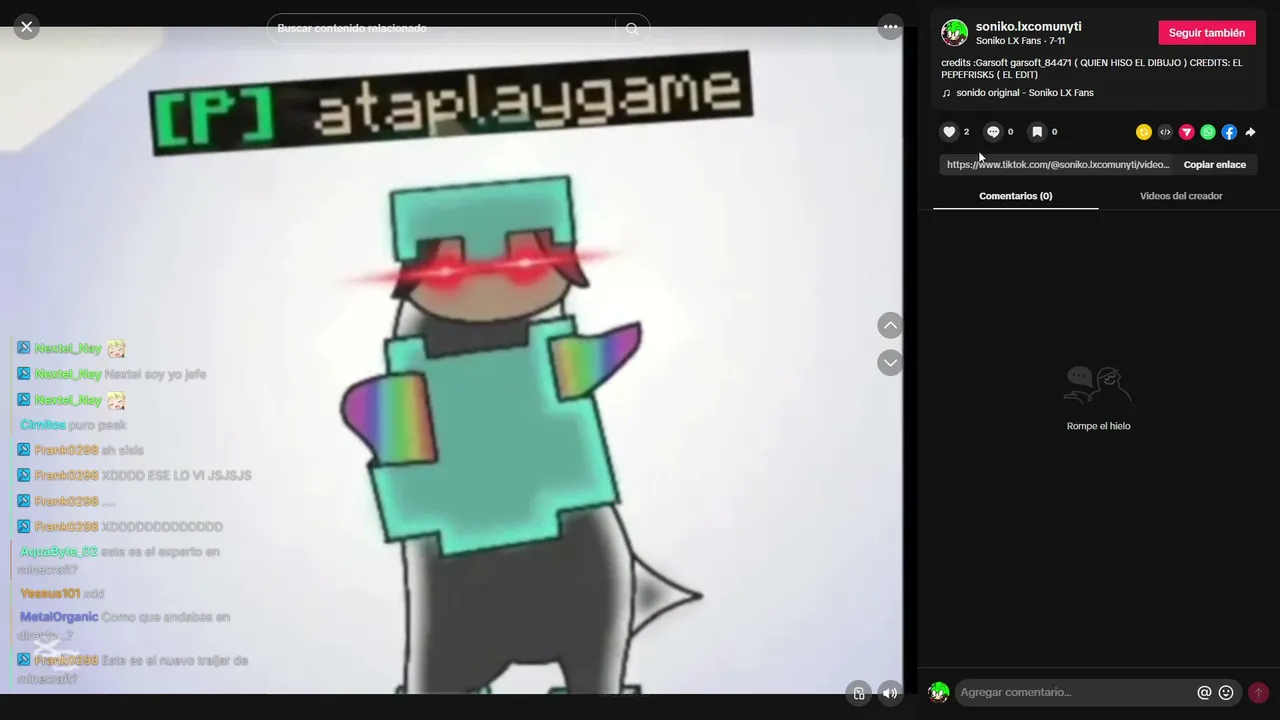Repost the video using the yellow icon
Image resolution: width=1280 pixels, height=720 pixels.
[1144, 132]
